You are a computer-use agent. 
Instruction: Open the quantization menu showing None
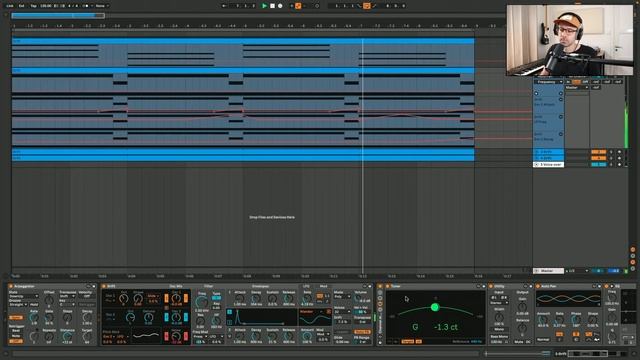tap(102, 6)
